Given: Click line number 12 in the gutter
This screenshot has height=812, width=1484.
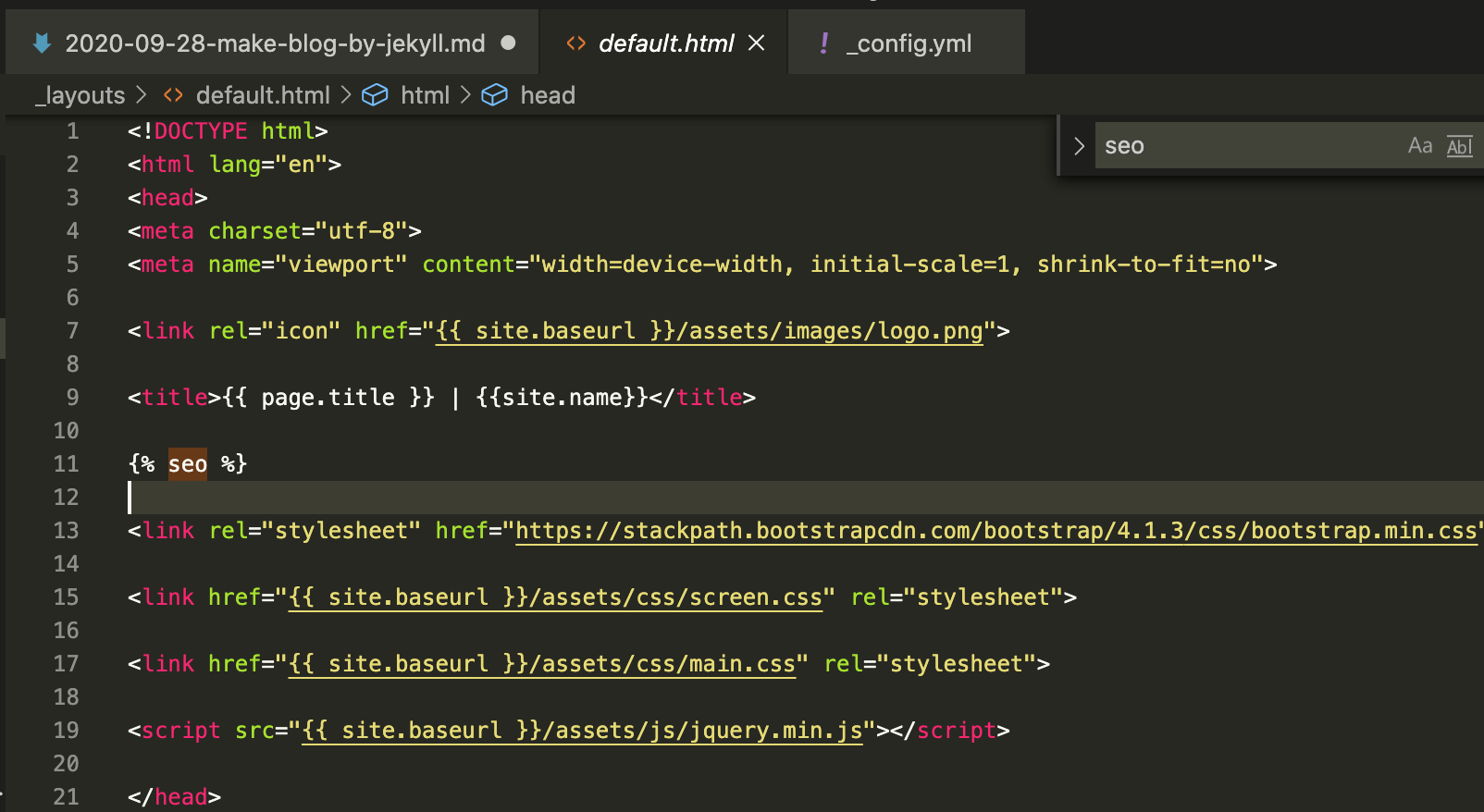Looking at the screenshot, I should point(66,498).
